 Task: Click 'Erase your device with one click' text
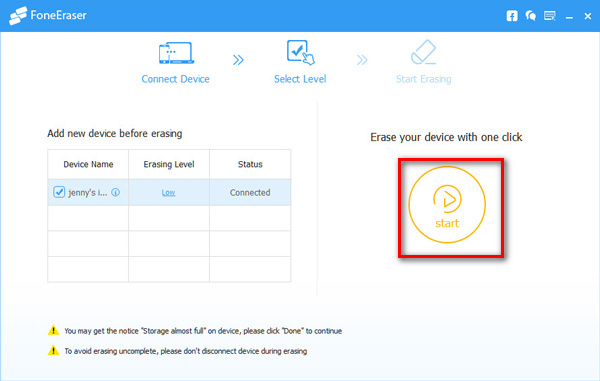point(446,137)
